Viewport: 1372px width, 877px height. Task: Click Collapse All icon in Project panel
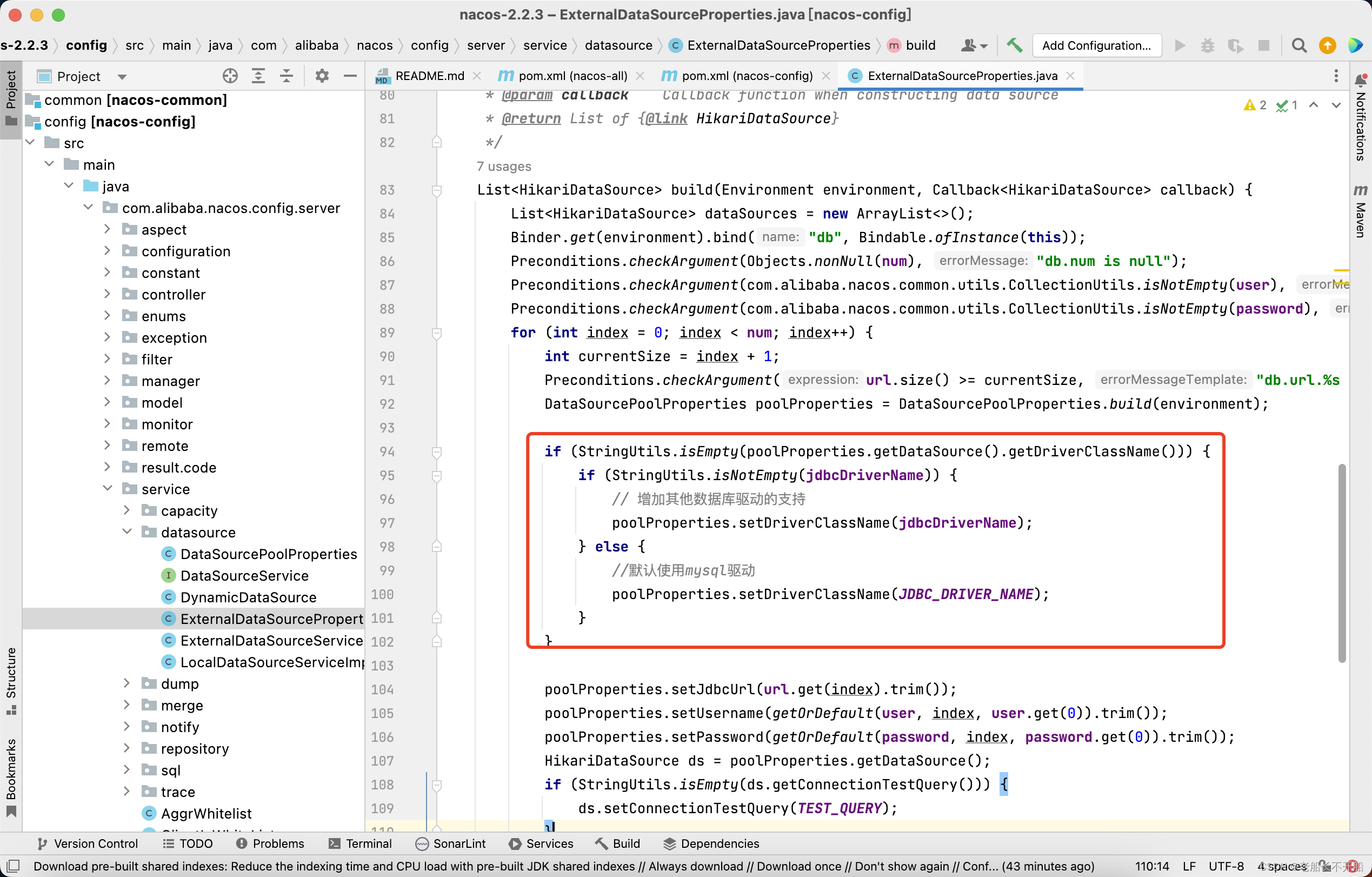pyautogui.click(x=287, y=76)
